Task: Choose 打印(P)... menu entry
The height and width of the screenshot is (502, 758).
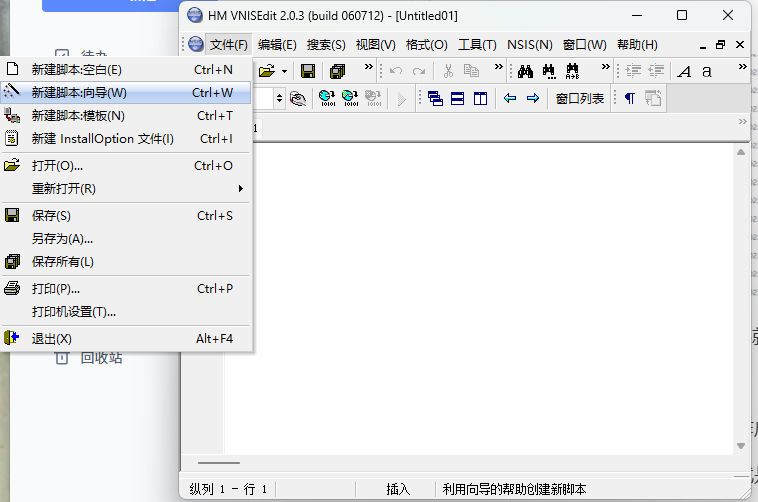Action: click(x=126, y=289)
